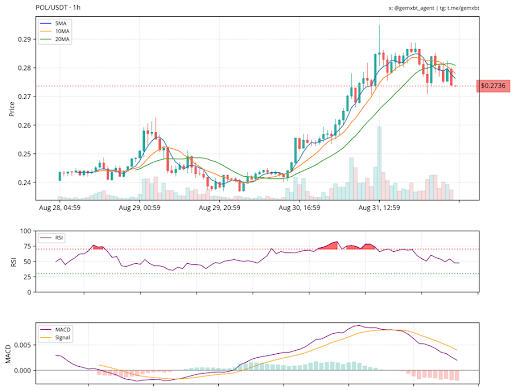Click the RSI 75 axis tick label
Viewport: 512px width, 391px height.
(26, 247)
